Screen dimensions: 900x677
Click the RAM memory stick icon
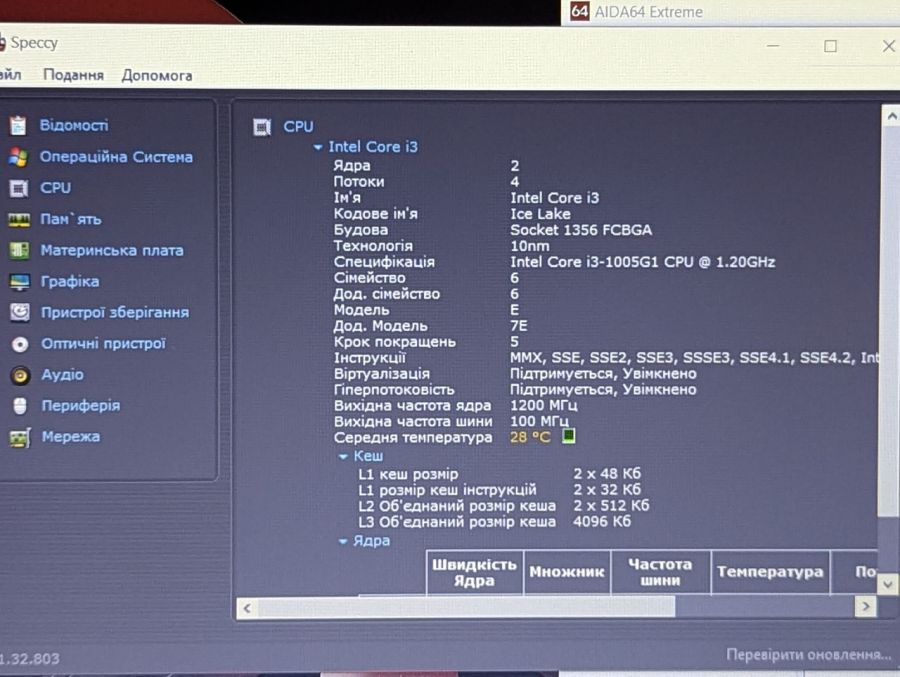(19, 219)
